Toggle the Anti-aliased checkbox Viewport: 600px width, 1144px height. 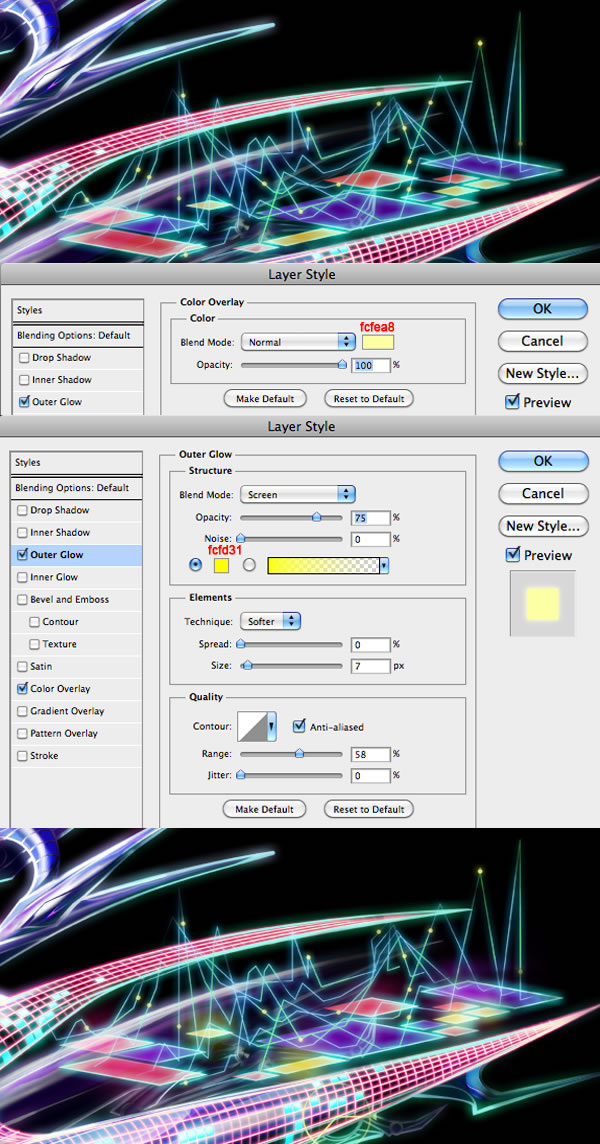(x=298, y=726)
